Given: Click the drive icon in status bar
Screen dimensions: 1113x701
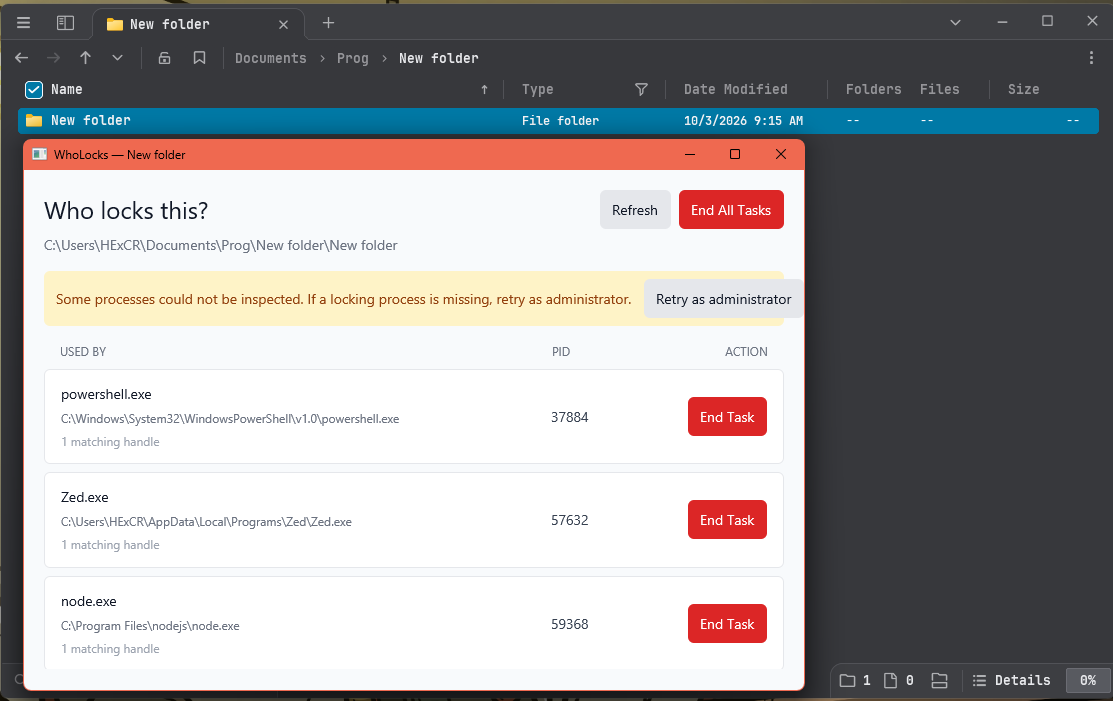Looking at the screenshot, I should (939, 680).
